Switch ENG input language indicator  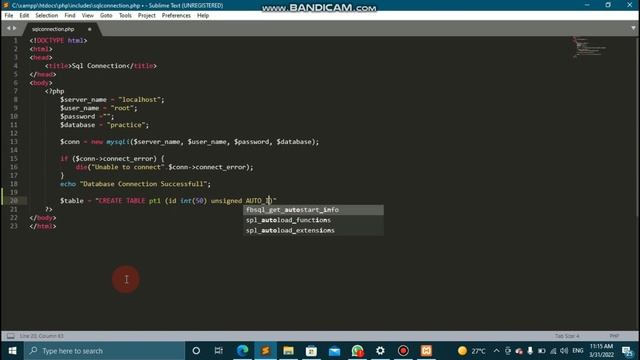point(578,351)
